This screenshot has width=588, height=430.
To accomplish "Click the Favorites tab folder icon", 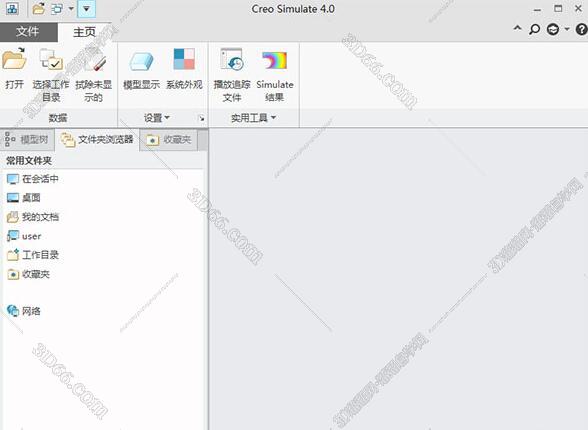I will tap(153, 140).
